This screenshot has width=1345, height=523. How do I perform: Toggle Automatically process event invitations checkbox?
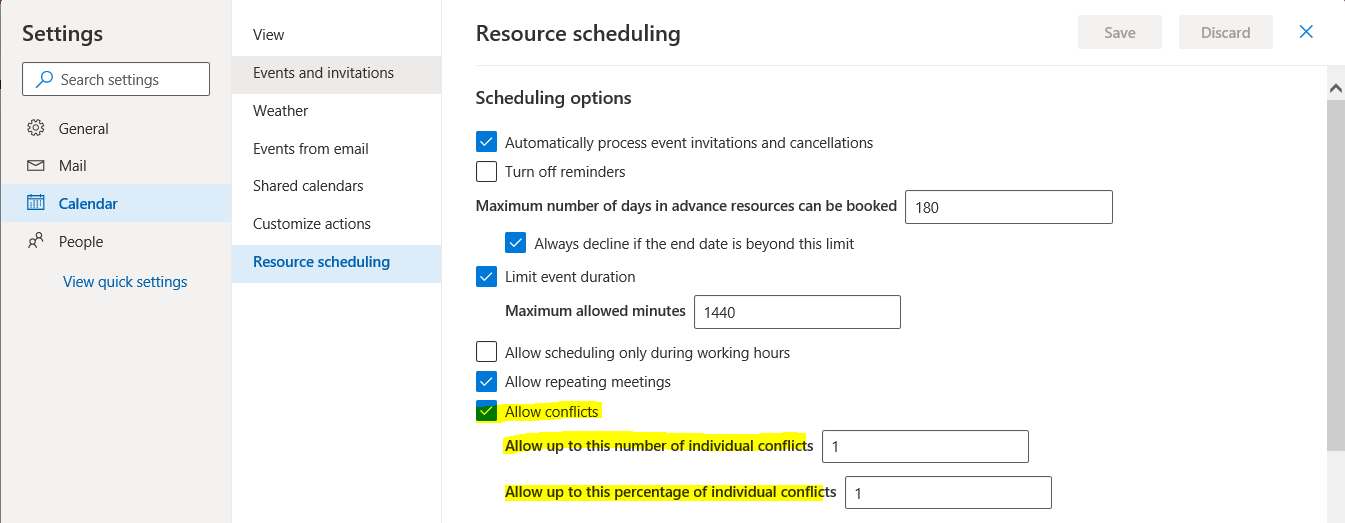(x=486, y=142)
